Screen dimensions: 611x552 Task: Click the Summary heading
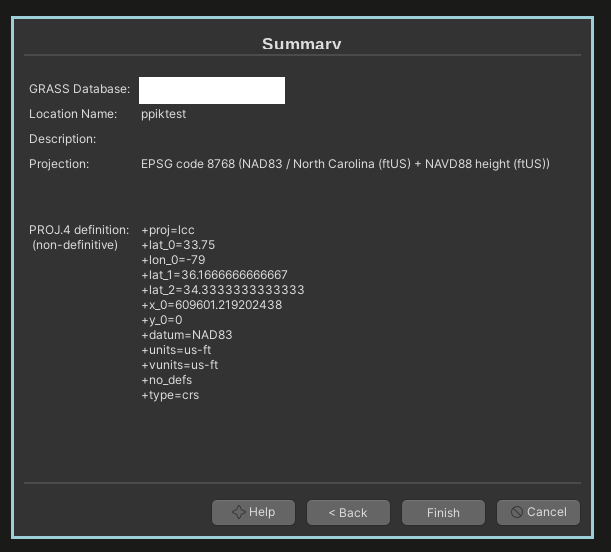click(302, 44)
